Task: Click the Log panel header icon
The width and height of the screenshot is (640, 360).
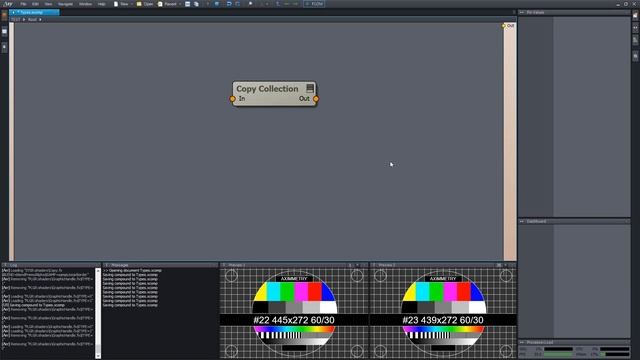Action: pyautogui.click(x=5, y=265)
